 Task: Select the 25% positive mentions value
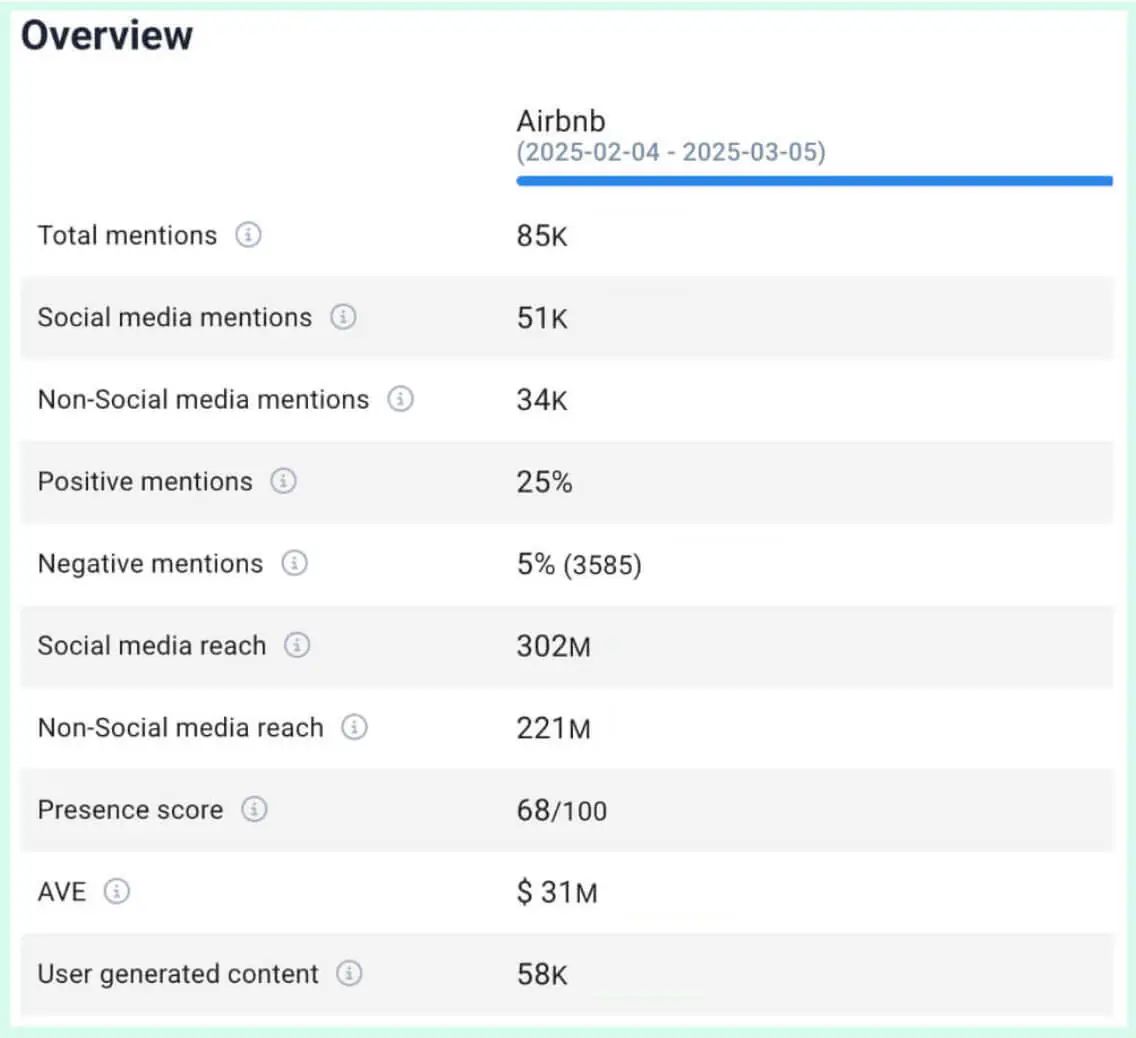(x=544, y=482)
